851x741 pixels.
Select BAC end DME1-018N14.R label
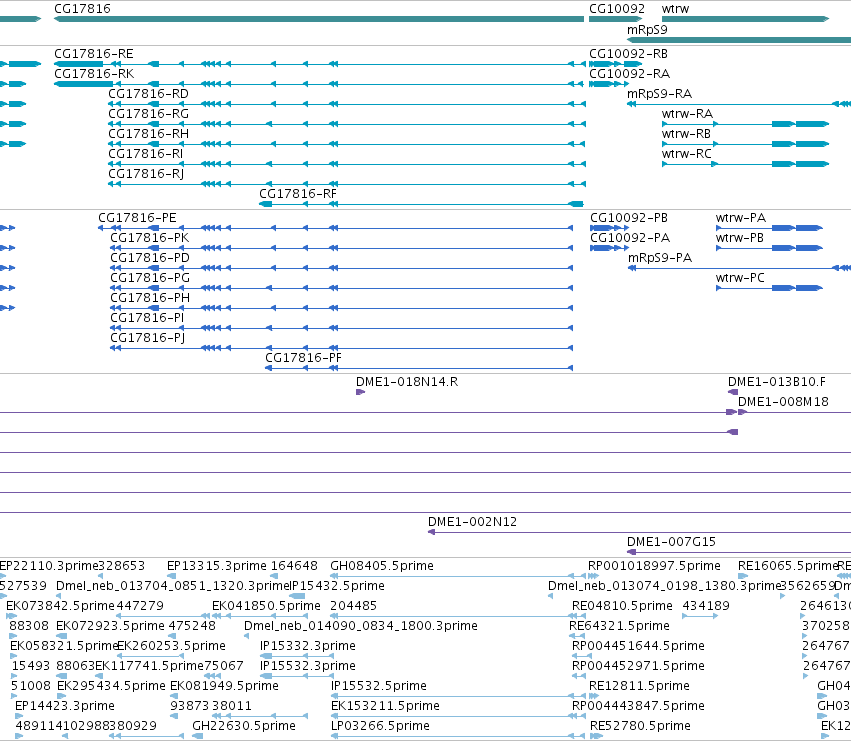pos(407,382)
